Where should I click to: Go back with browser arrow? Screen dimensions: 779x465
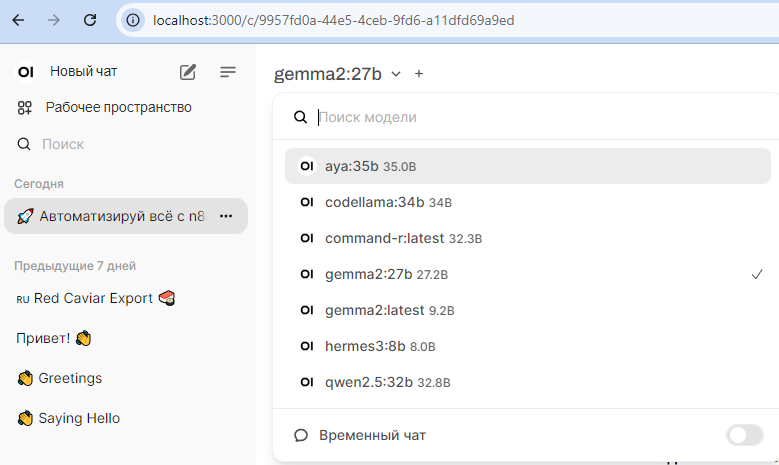(18, 20)
